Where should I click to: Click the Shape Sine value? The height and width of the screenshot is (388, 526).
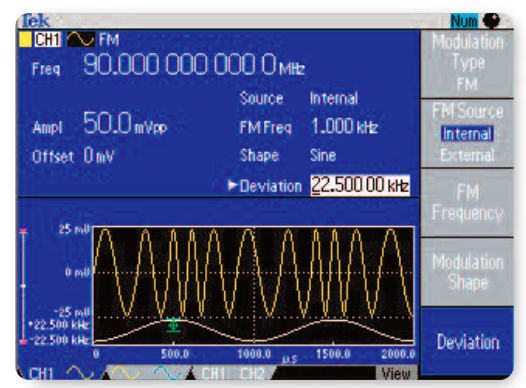click(323, 155)
